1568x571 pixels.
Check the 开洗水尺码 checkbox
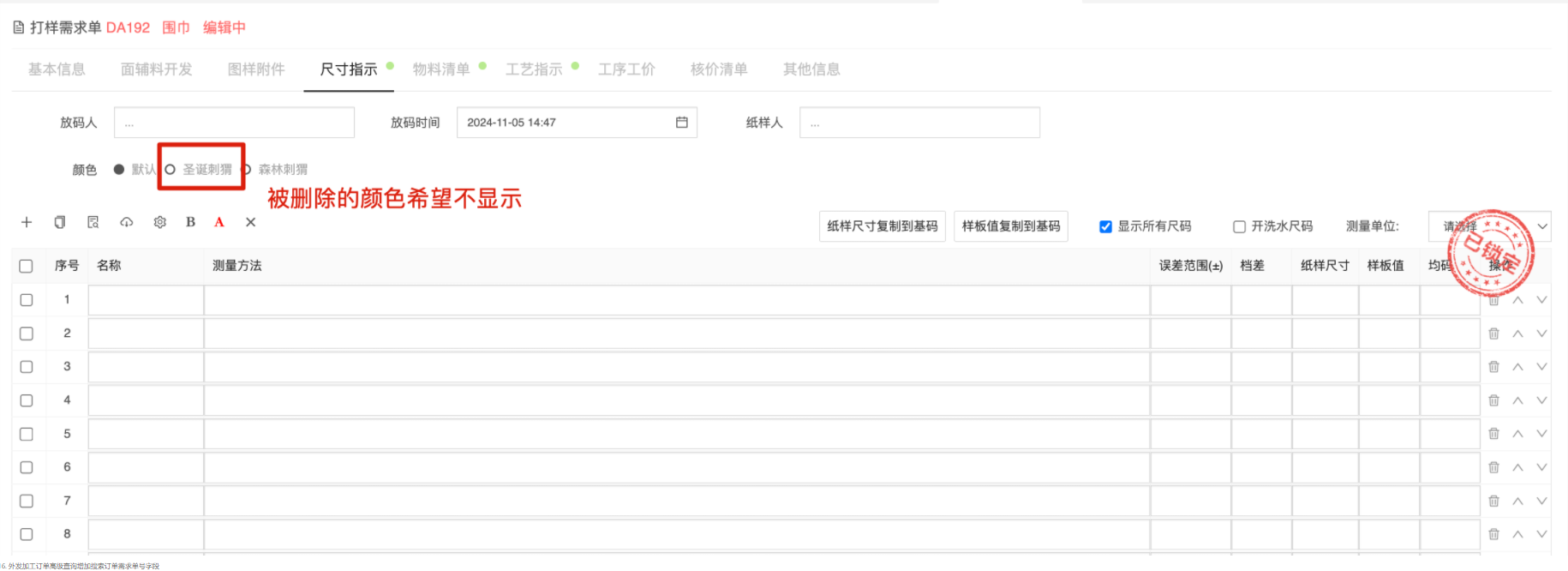1239,226
